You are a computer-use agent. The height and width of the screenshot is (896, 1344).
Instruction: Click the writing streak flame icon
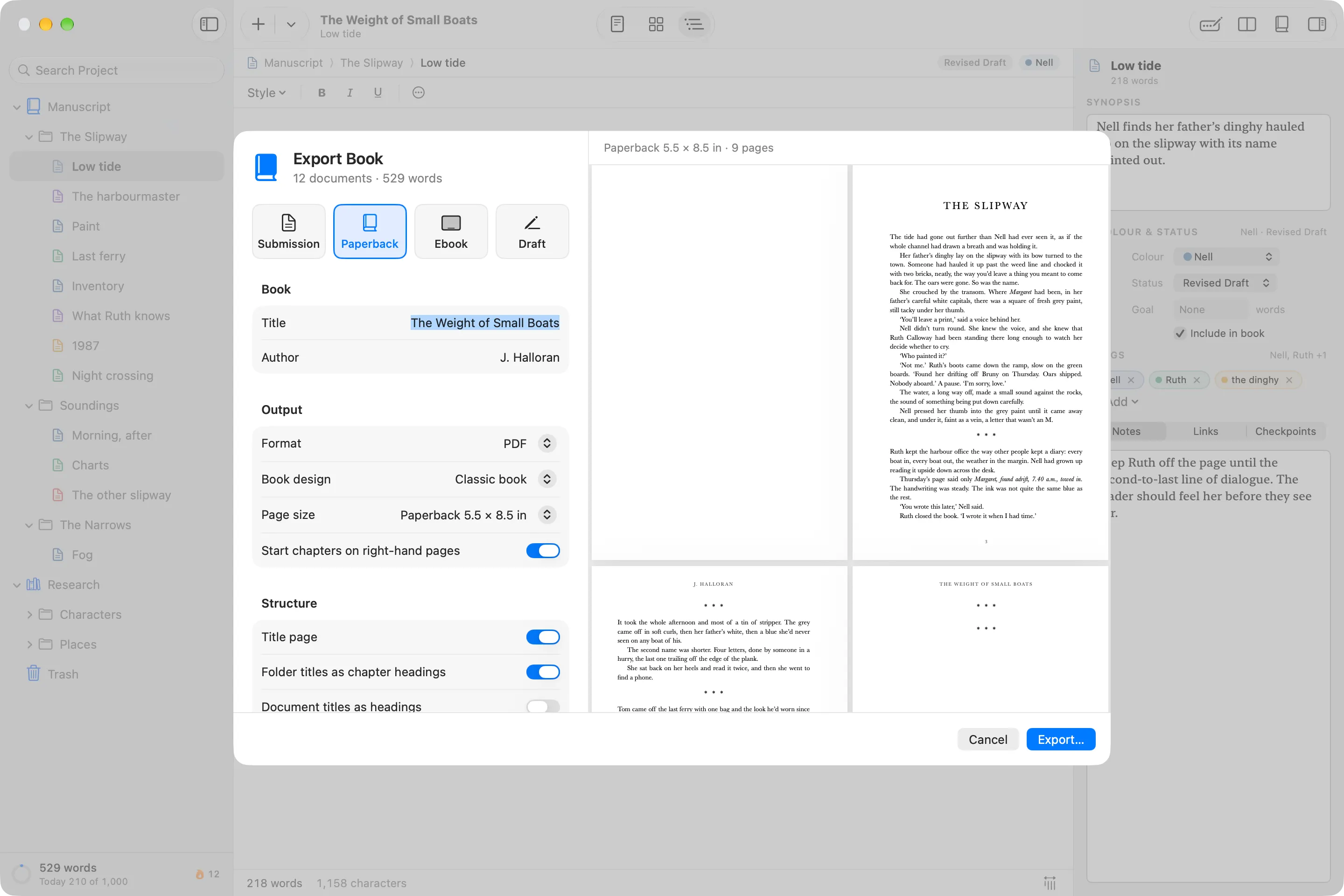199,874
